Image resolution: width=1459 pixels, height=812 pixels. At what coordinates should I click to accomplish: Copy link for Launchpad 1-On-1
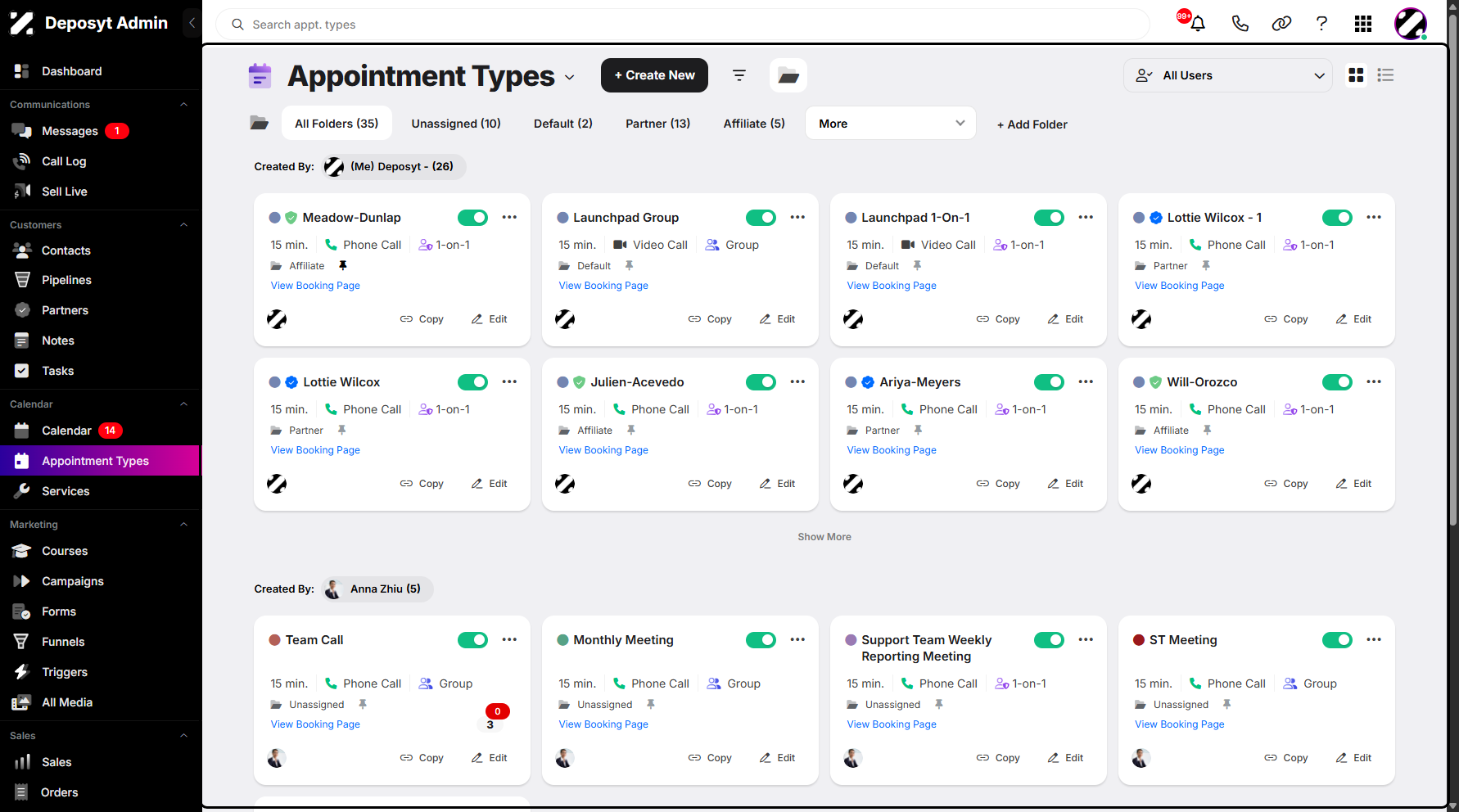(998, 319)
